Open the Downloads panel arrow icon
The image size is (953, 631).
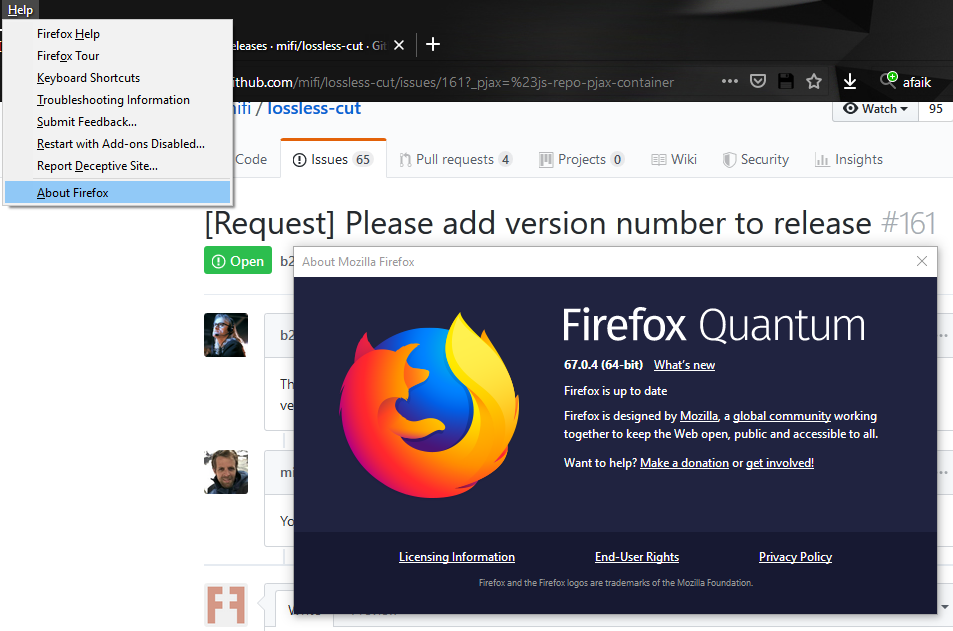tap(850, 82)
